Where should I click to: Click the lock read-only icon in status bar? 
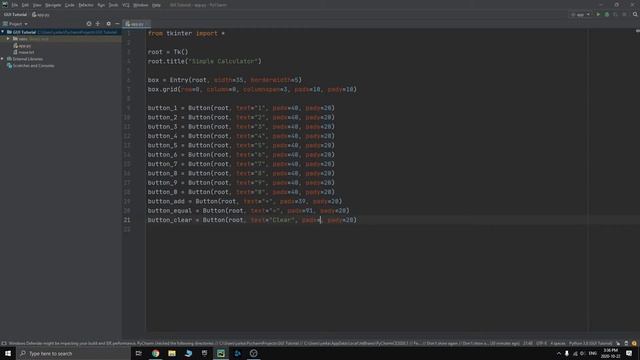click(626, 344)
